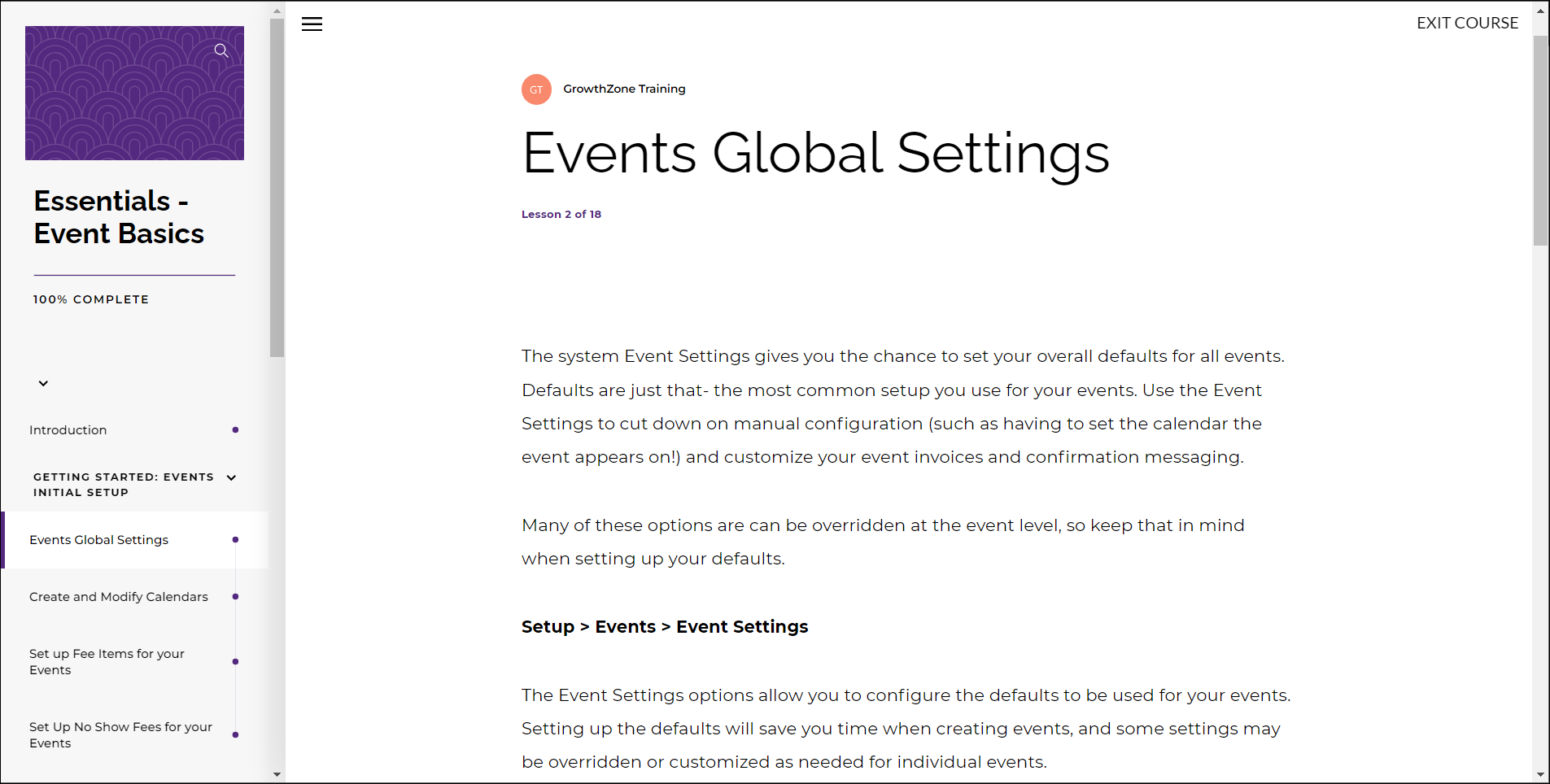Click the Set up Fee Items completion dot
This screenshot has height=784, width=1550.
click(x=235, y=662)
